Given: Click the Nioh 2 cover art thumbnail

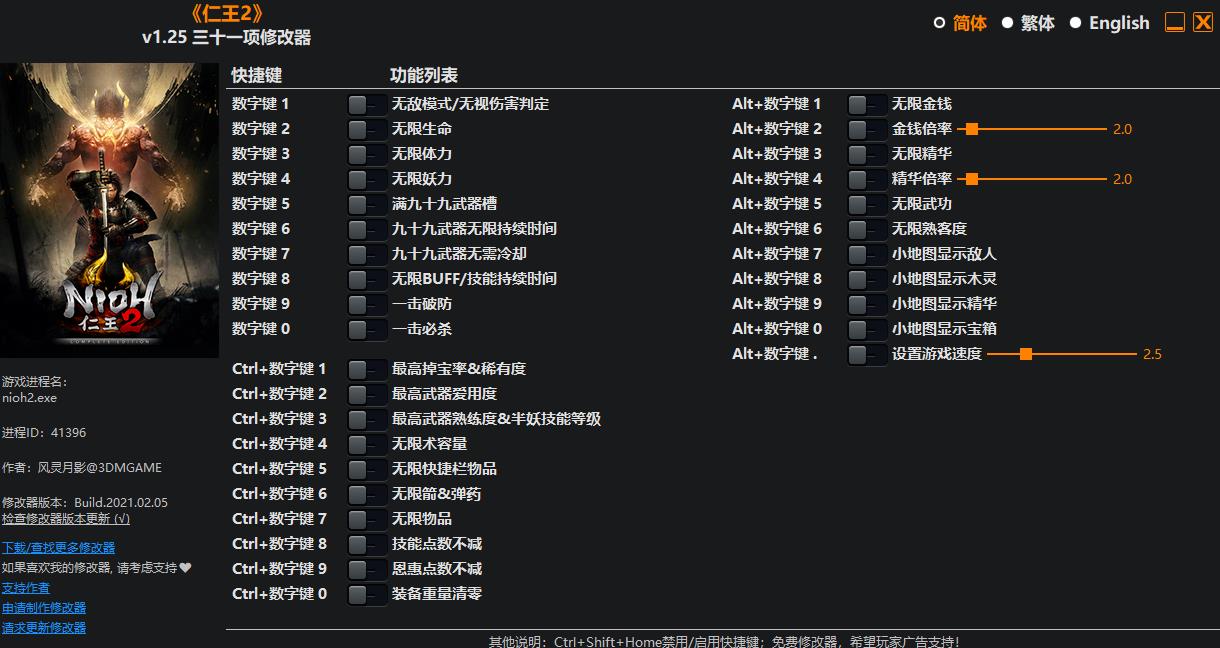Looking at the screenshot, I should click(x=109, y=210).
